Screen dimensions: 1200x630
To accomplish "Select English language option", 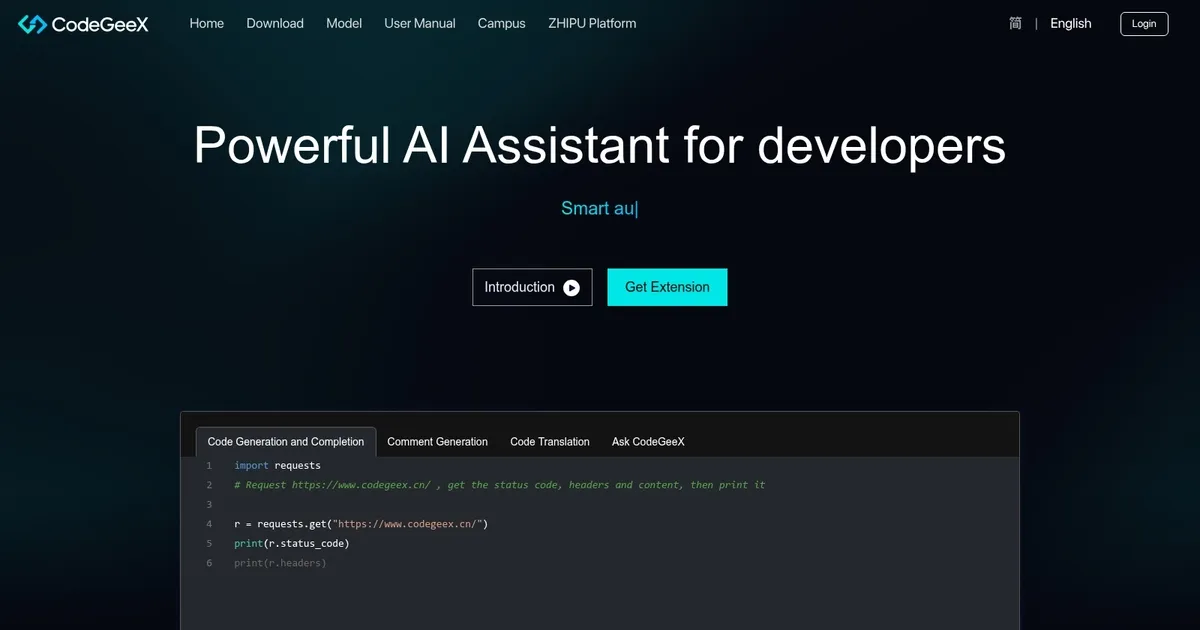I will 1070,23.
